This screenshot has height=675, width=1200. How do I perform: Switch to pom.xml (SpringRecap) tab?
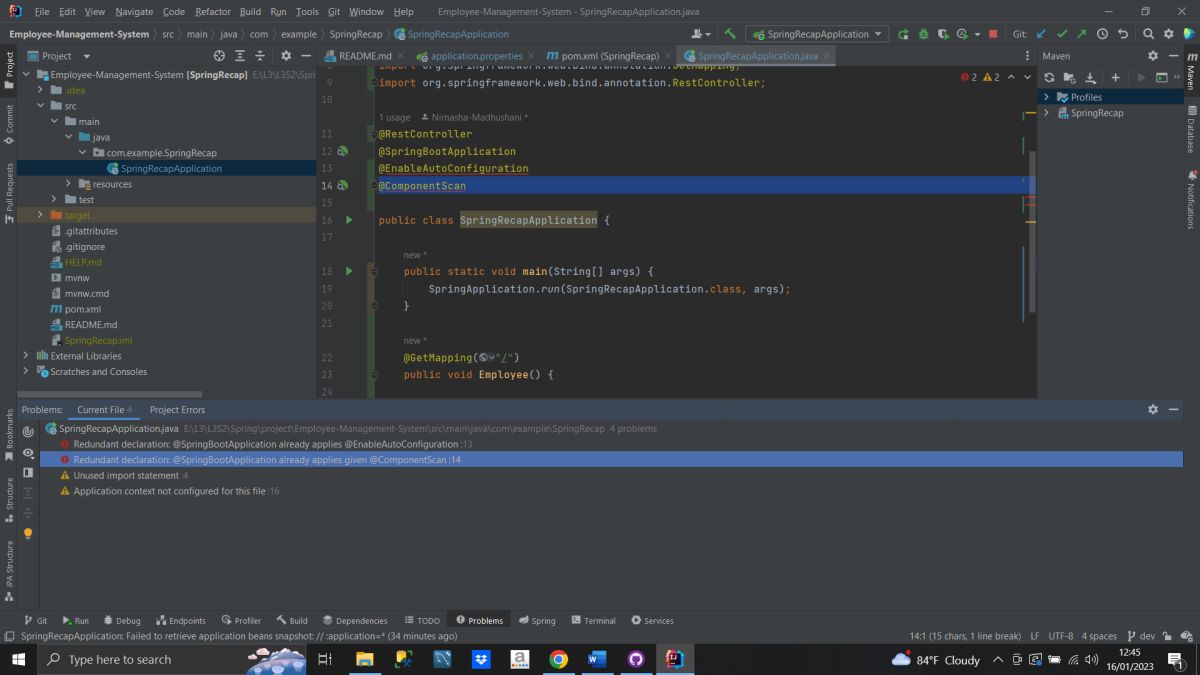pyautogui.click(x=608, y=56)
